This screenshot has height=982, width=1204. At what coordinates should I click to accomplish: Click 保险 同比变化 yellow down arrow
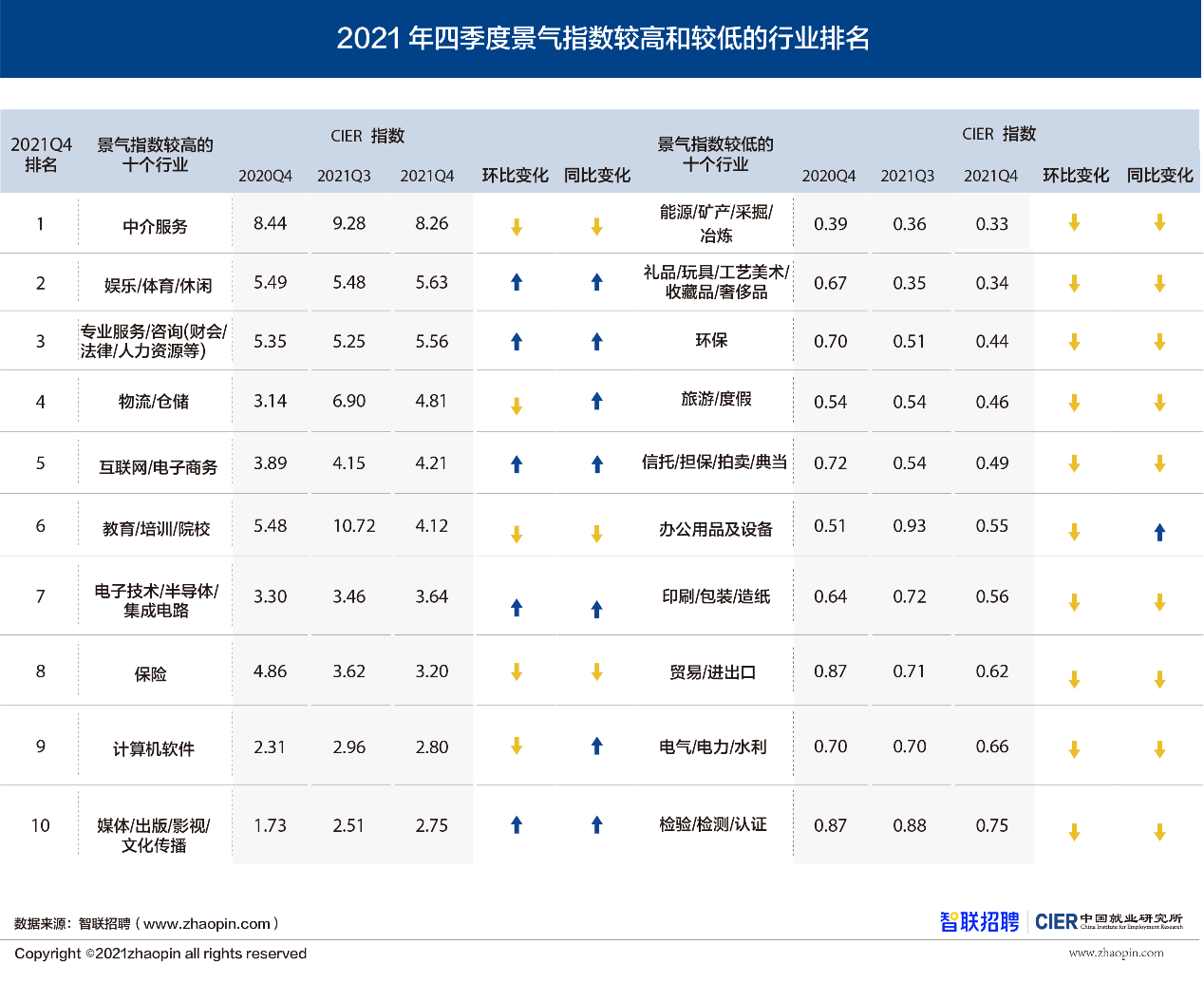click(x=596, y=672)
